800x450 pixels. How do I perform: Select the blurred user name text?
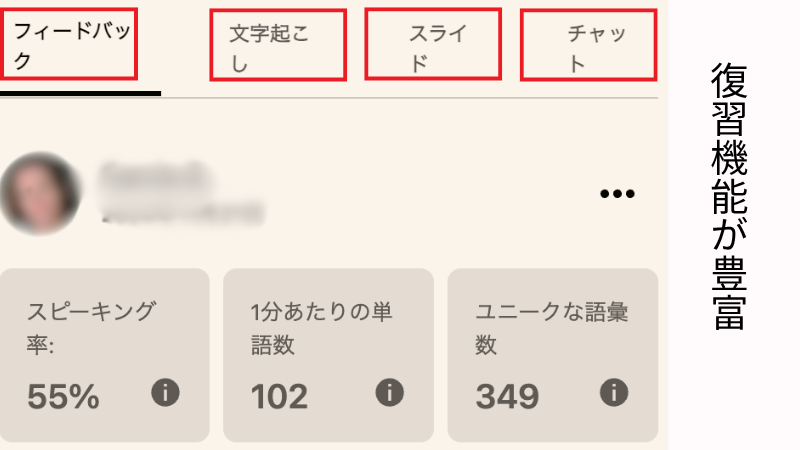[156, 175]
